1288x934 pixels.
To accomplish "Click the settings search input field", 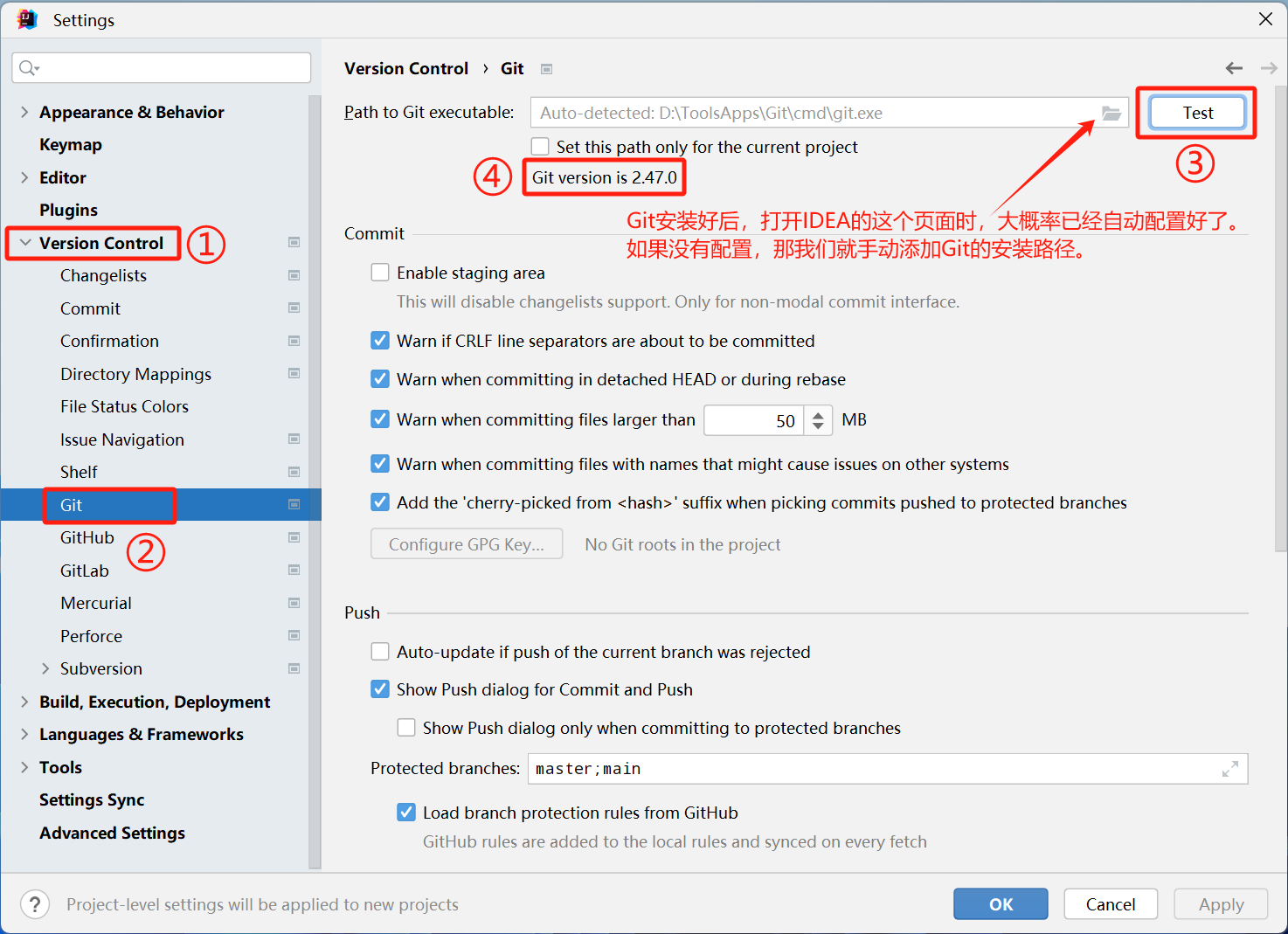I will tap(162, 68).
